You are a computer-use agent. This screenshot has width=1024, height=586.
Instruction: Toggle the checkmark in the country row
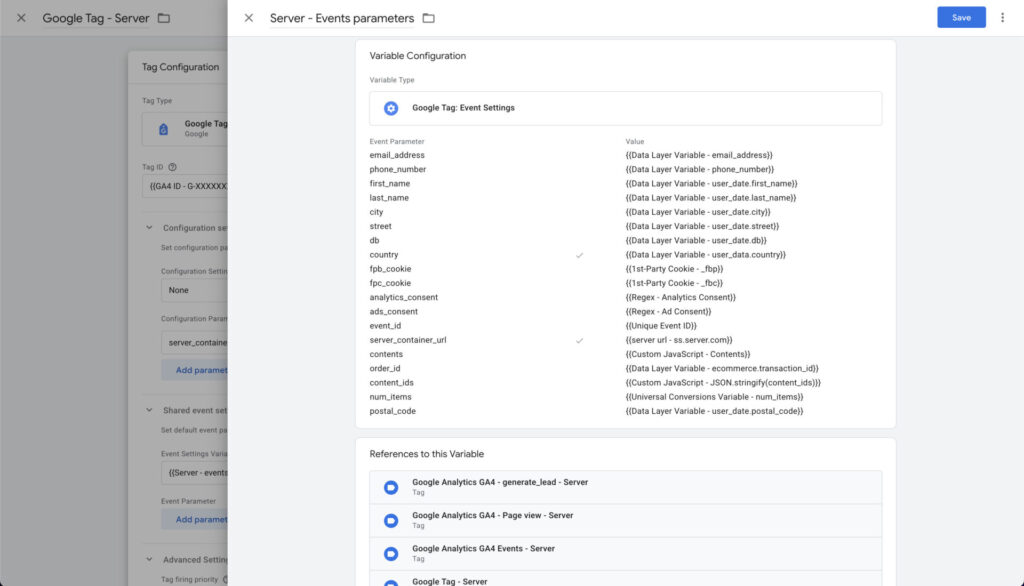tap(579, 255)
